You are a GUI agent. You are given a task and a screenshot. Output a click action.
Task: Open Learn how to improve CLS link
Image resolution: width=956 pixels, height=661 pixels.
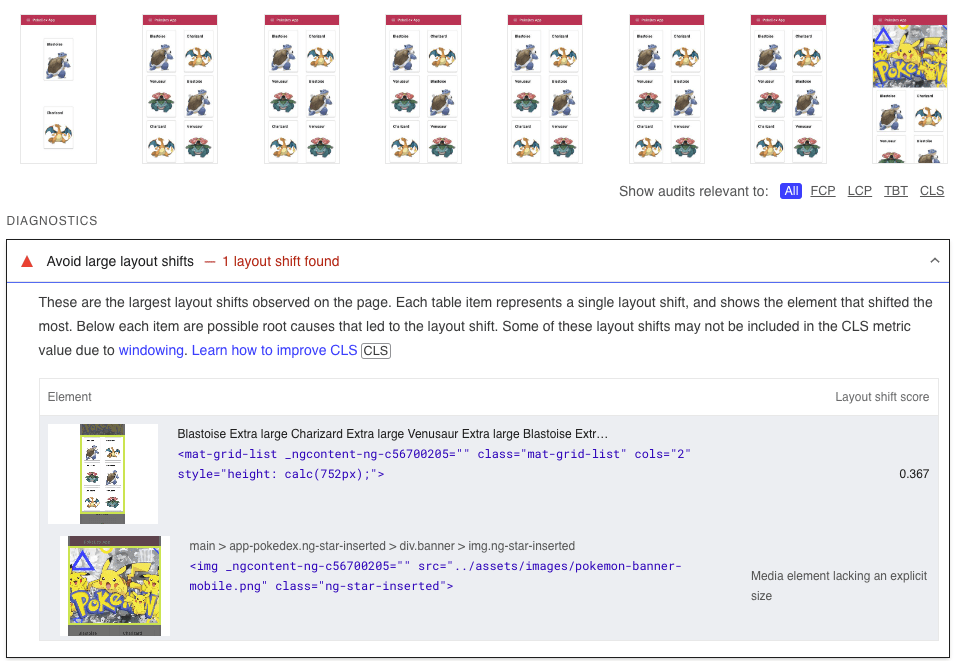click(274, 351)
